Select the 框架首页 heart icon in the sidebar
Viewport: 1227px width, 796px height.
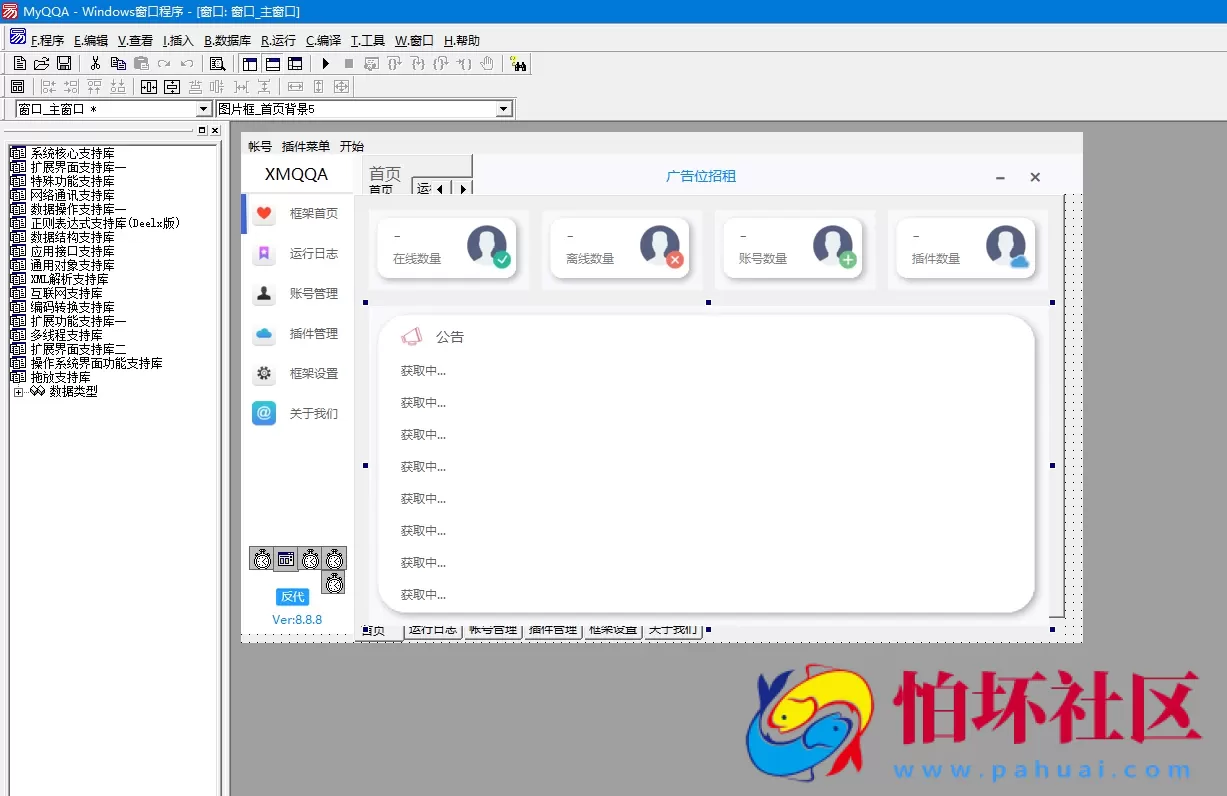click(262, 213)
